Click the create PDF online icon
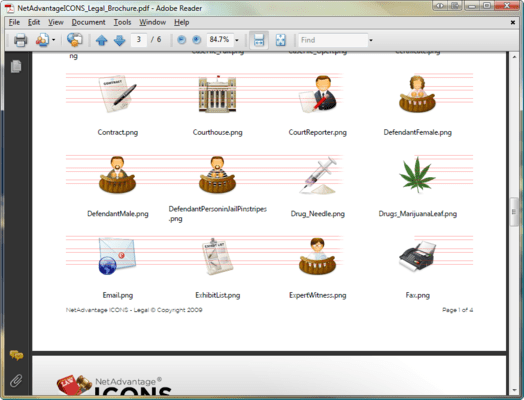Screen dimensions: 524x400 [42, 40]
